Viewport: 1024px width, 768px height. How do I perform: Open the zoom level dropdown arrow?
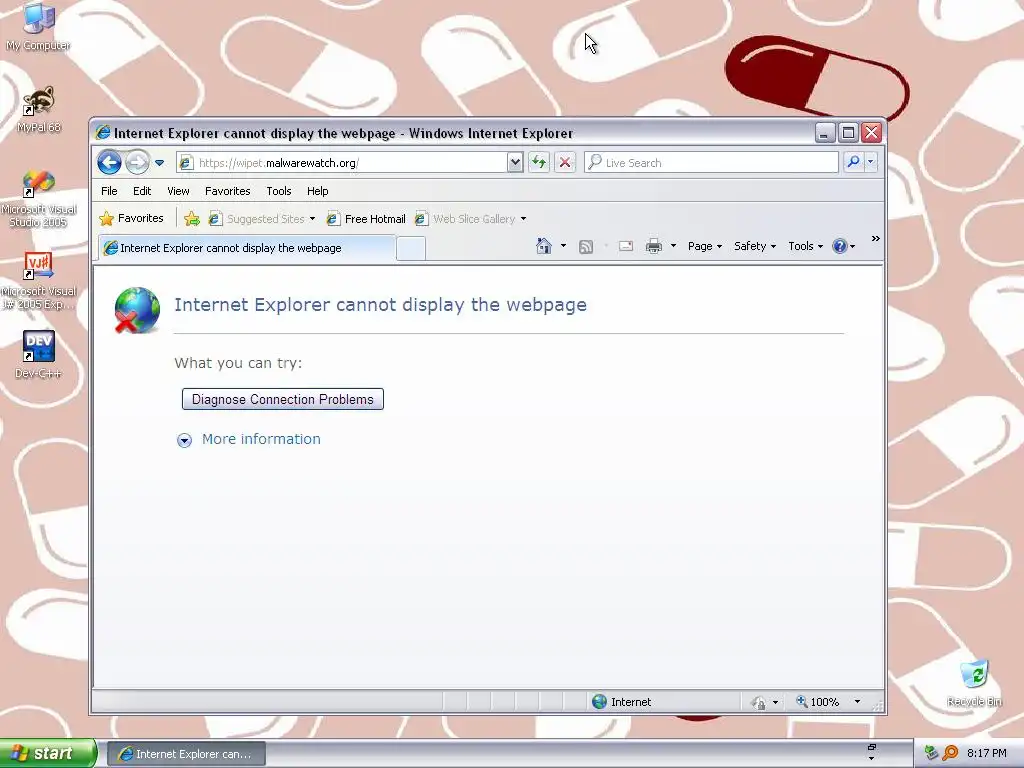[857, 702]
